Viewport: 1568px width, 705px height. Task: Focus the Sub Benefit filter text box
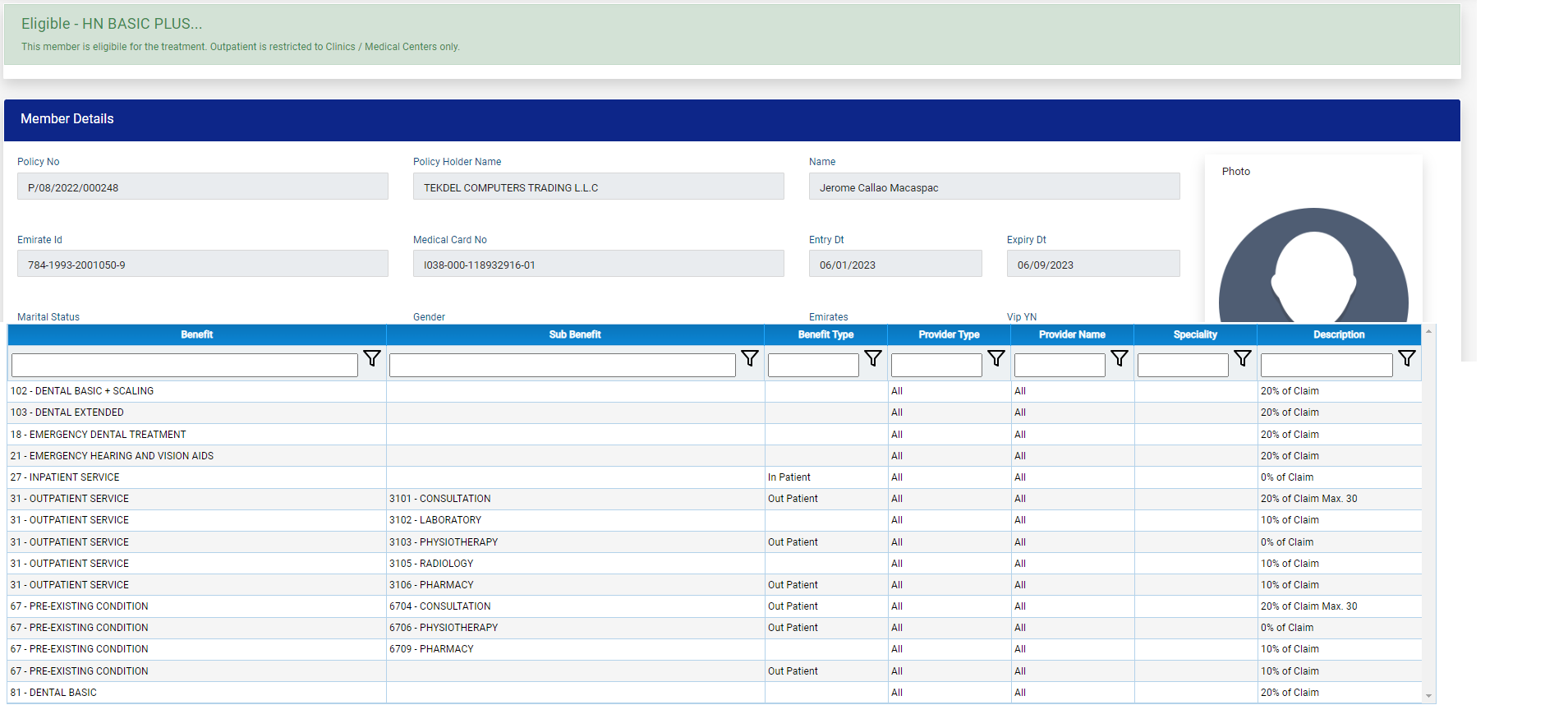point(562,365)
